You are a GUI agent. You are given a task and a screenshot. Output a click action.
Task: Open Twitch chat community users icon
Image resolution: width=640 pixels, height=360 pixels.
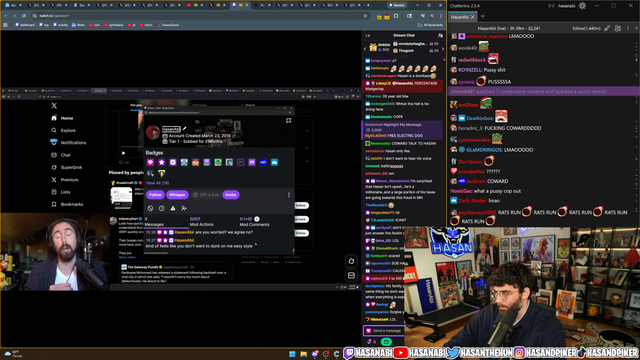[x=440, y=36]
